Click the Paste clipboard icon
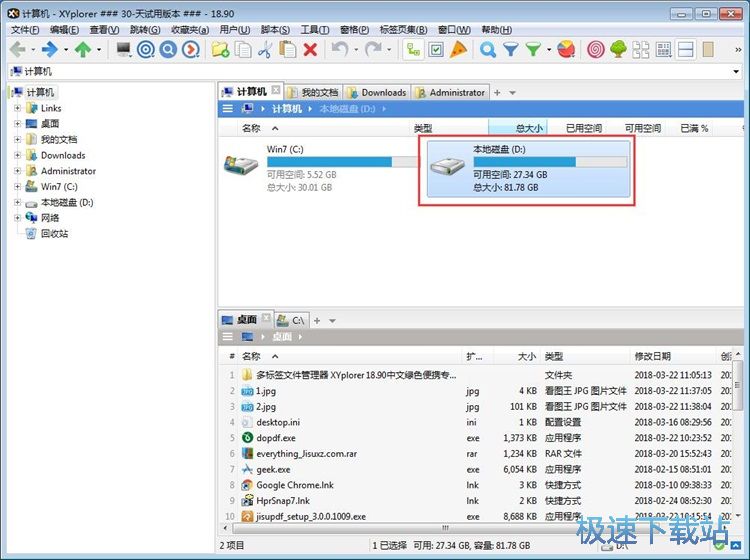 coord(287,49)
